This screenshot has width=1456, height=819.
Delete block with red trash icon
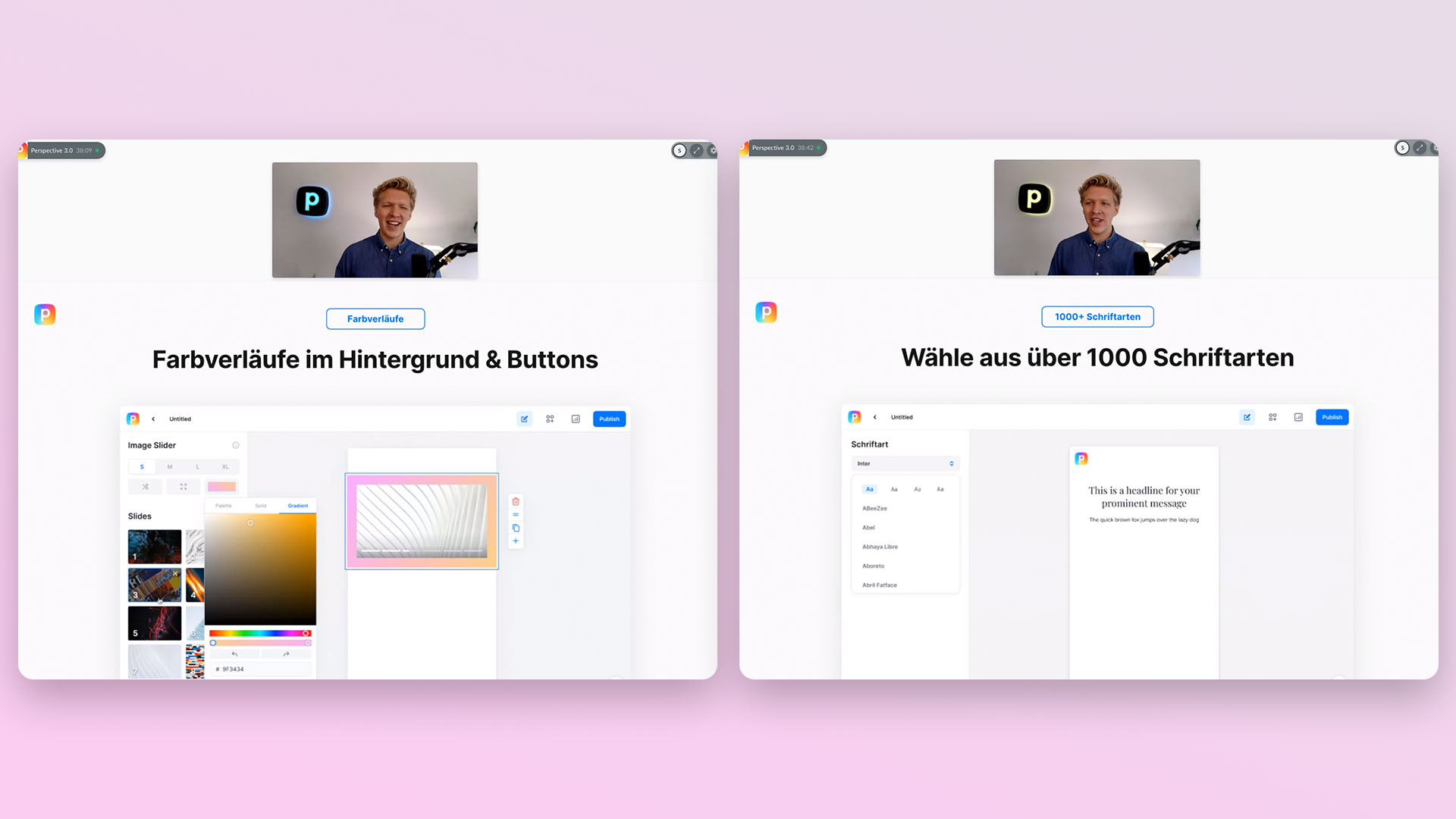tap(516, 501)
